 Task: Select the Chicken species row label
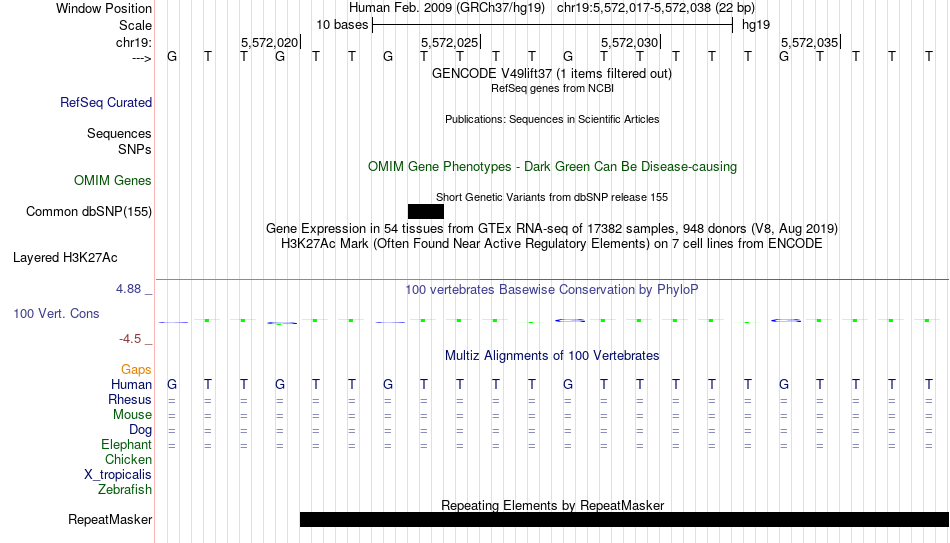[x=128, y=459]
